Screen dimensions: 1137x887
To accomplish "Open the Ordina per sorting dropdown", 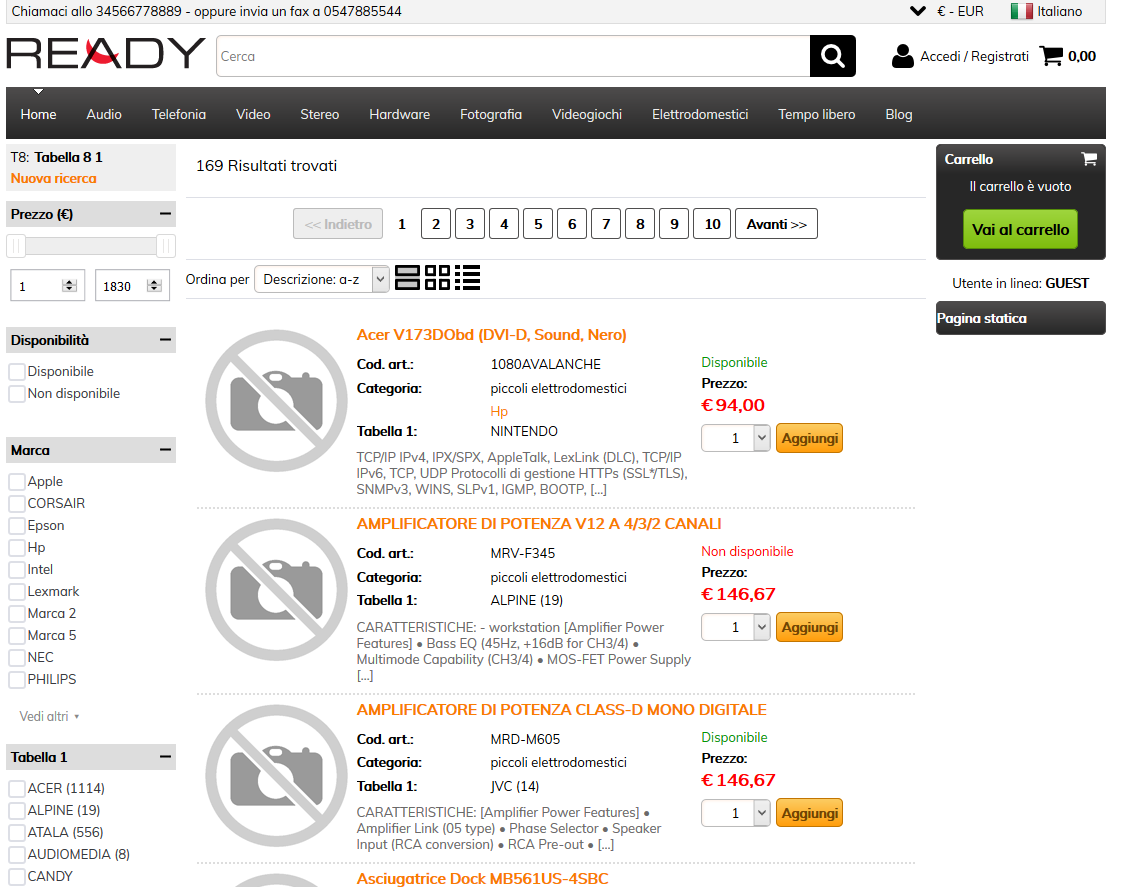I will coord(321,279).
